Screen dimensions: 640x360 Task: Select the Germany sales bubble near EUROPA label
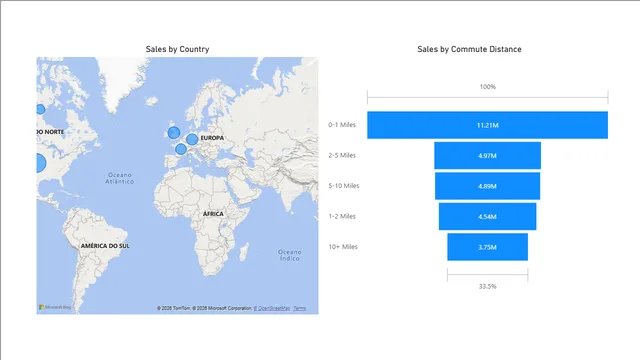click(x=192, y=140)
